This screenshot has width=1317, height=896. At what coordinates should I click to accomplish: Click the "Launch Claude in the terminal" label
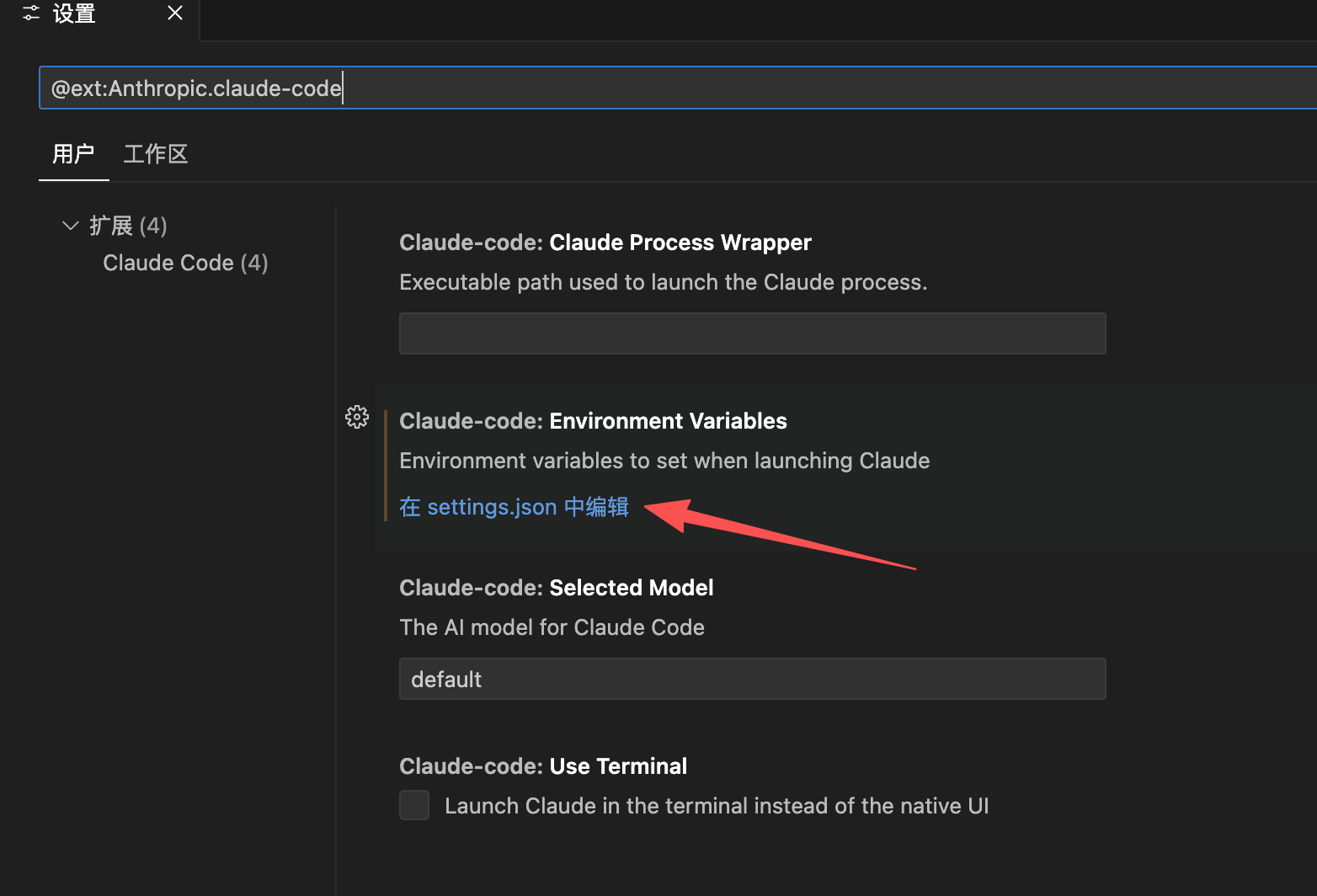(x=716, y=806)
